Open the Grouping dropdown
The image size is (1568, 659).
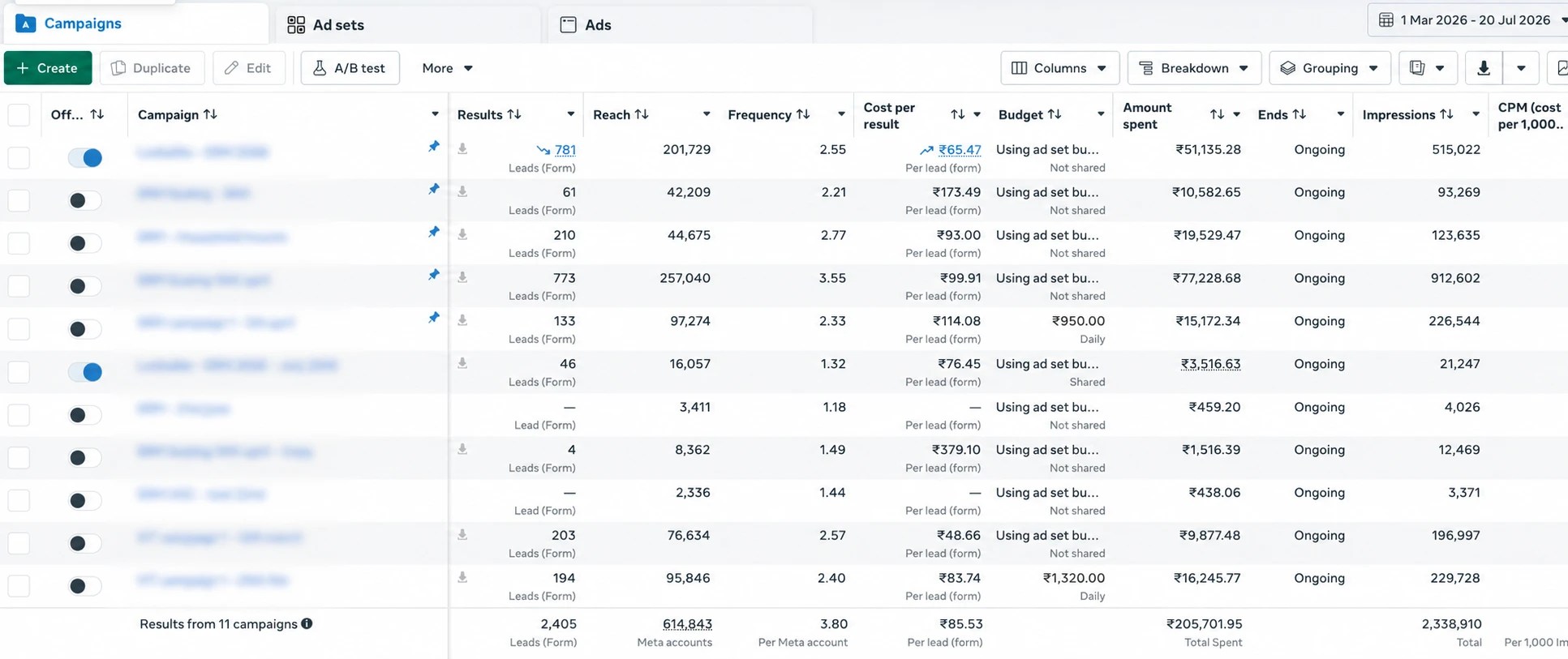(x=1330, y=68)
